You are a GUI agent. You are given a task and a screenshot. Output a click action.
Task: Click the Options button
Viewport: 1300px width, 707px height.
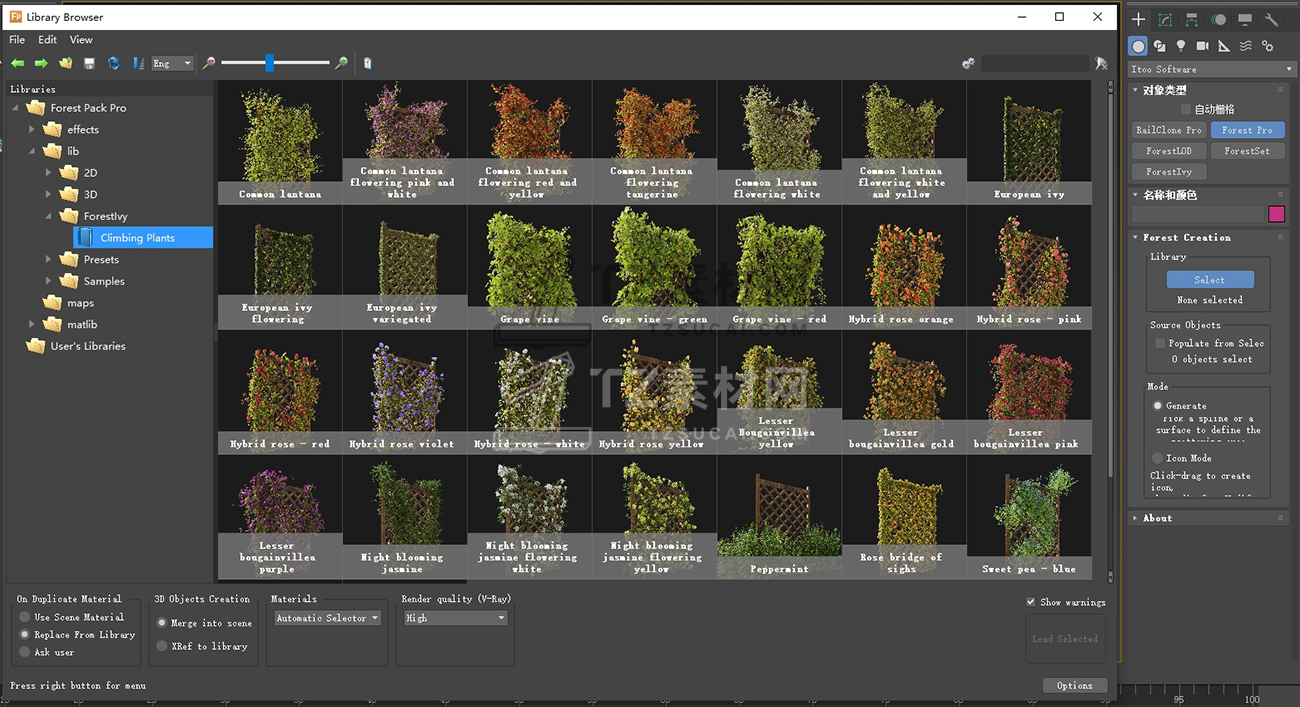pos(1075,685)
